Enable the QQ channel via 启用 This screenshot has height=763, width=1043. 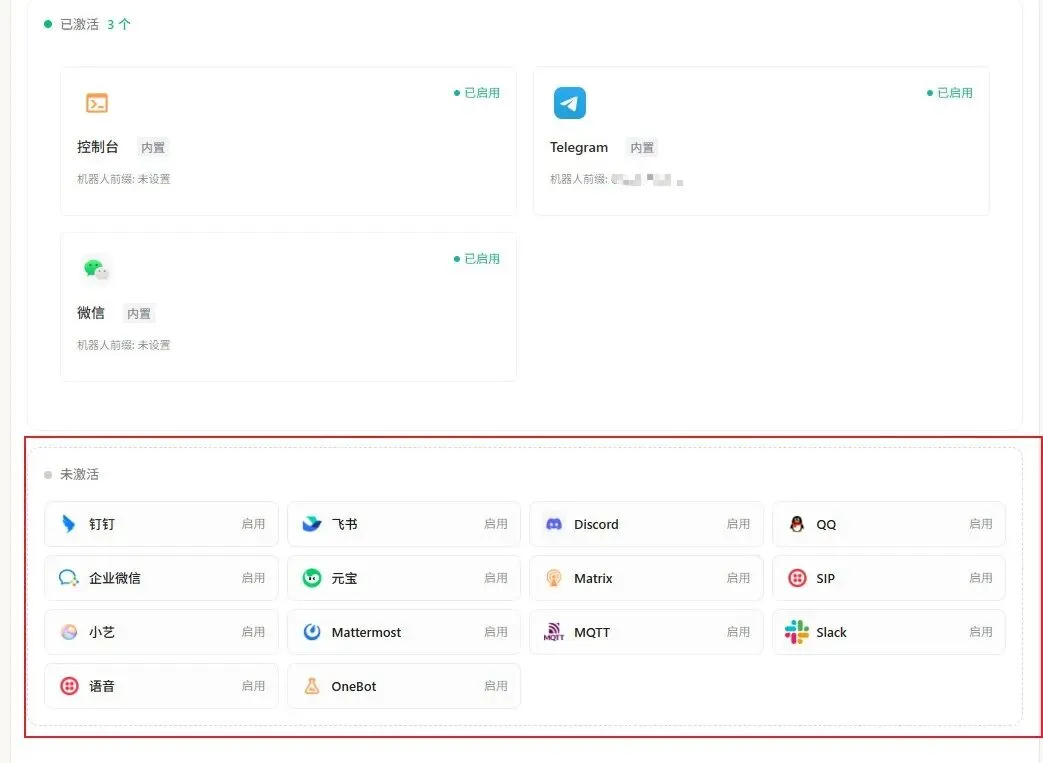pyautogui.click(x=981, y=524)
